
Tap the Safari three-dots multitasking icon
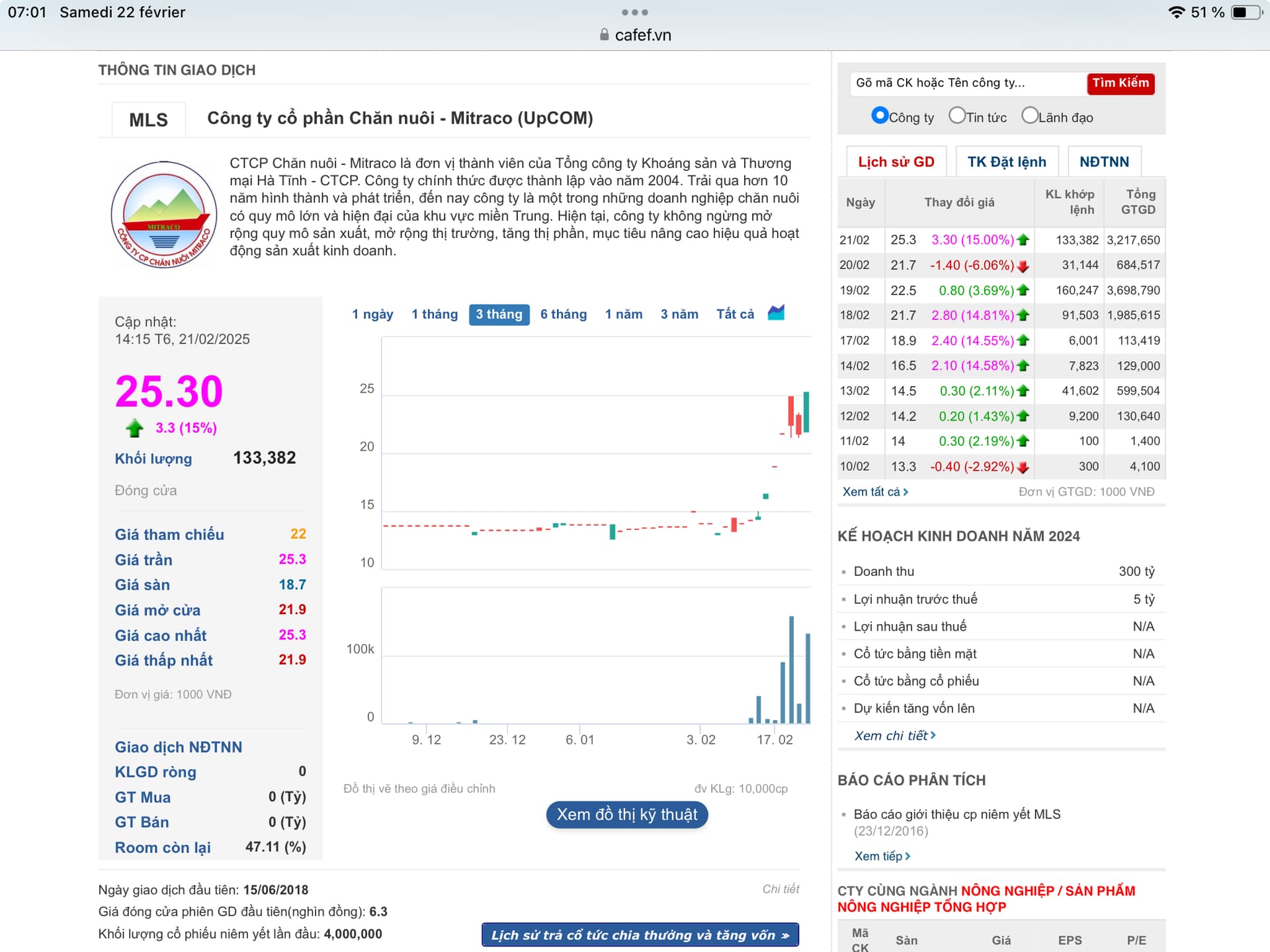(x=634, y=13)
